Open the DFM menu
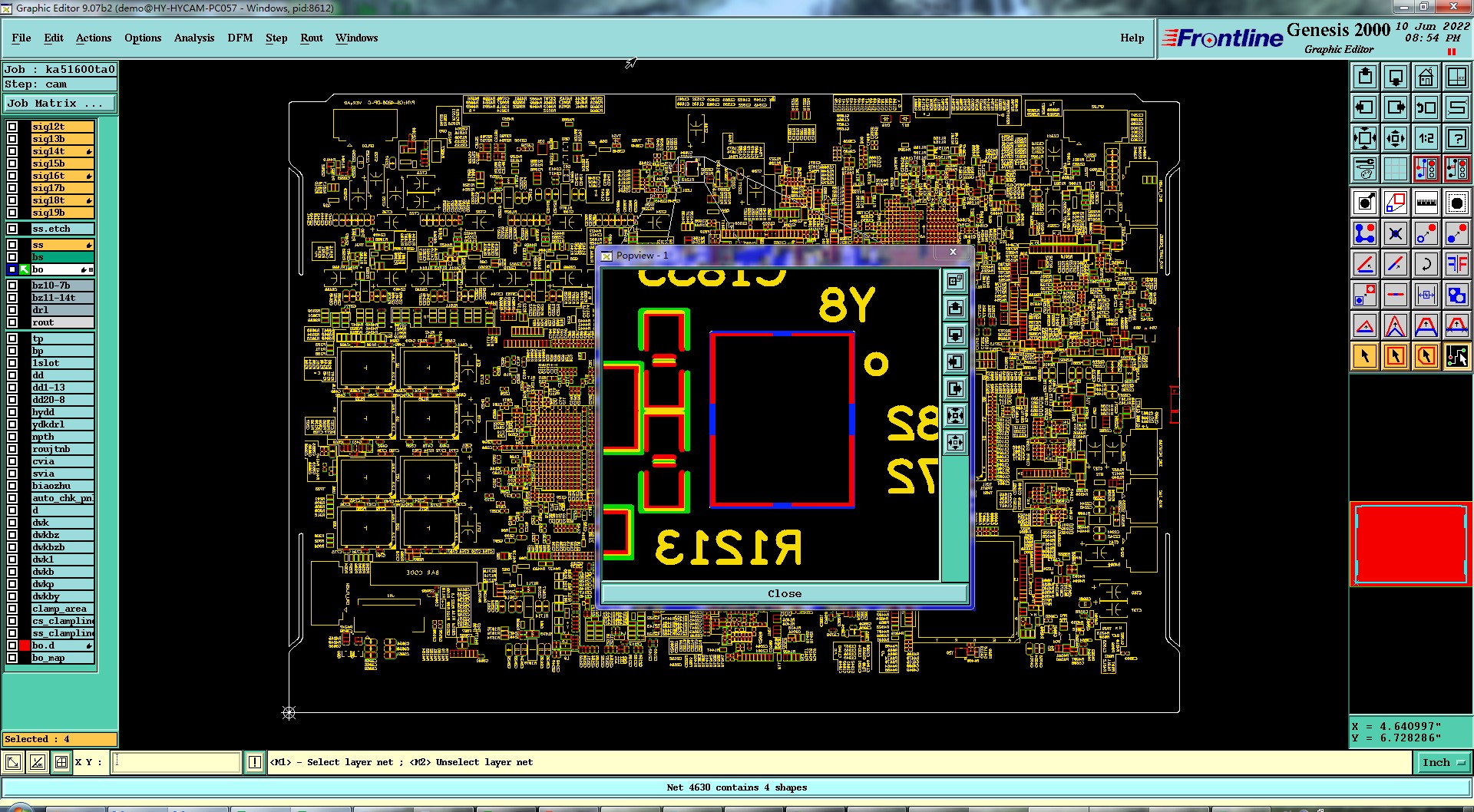This screenshot has width=1474, height=812. click(x=240, y=38)
